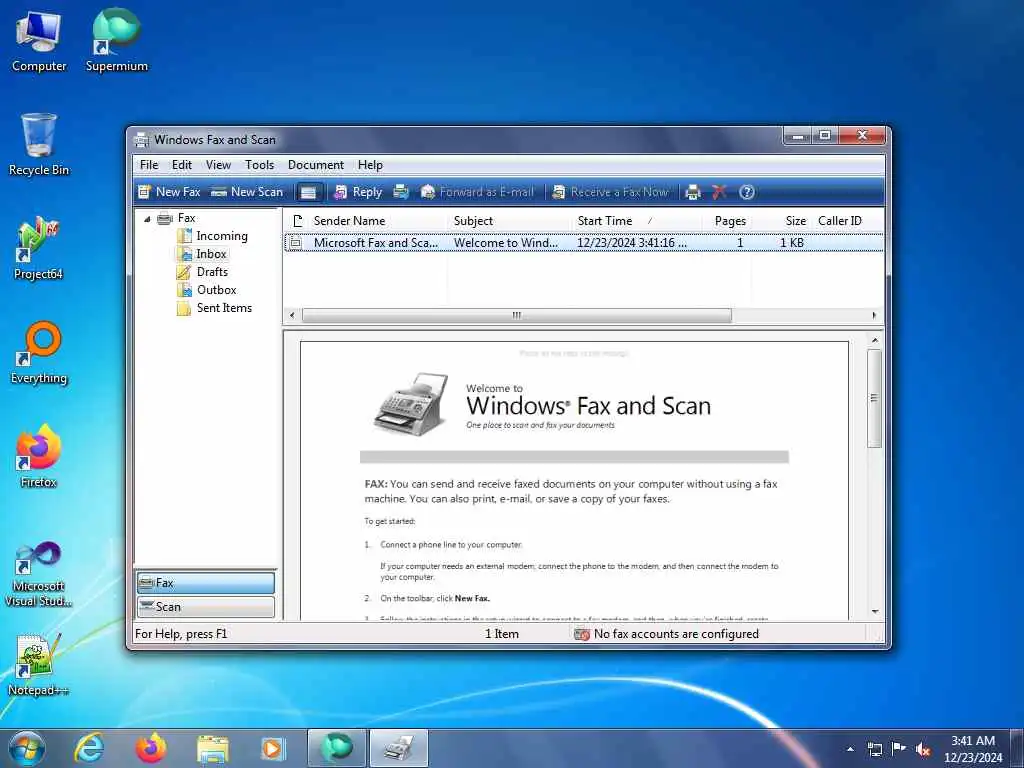Click the horizontal scrollbar thumb in message list

click(x=517, y=315)
